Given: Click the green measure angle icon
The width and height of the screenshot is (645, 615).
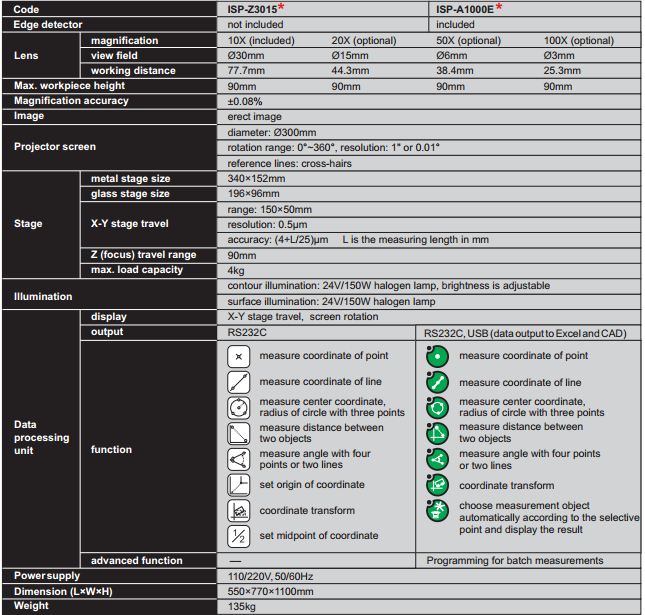Looking at the screenshot, I should click(x=437, y=459).
